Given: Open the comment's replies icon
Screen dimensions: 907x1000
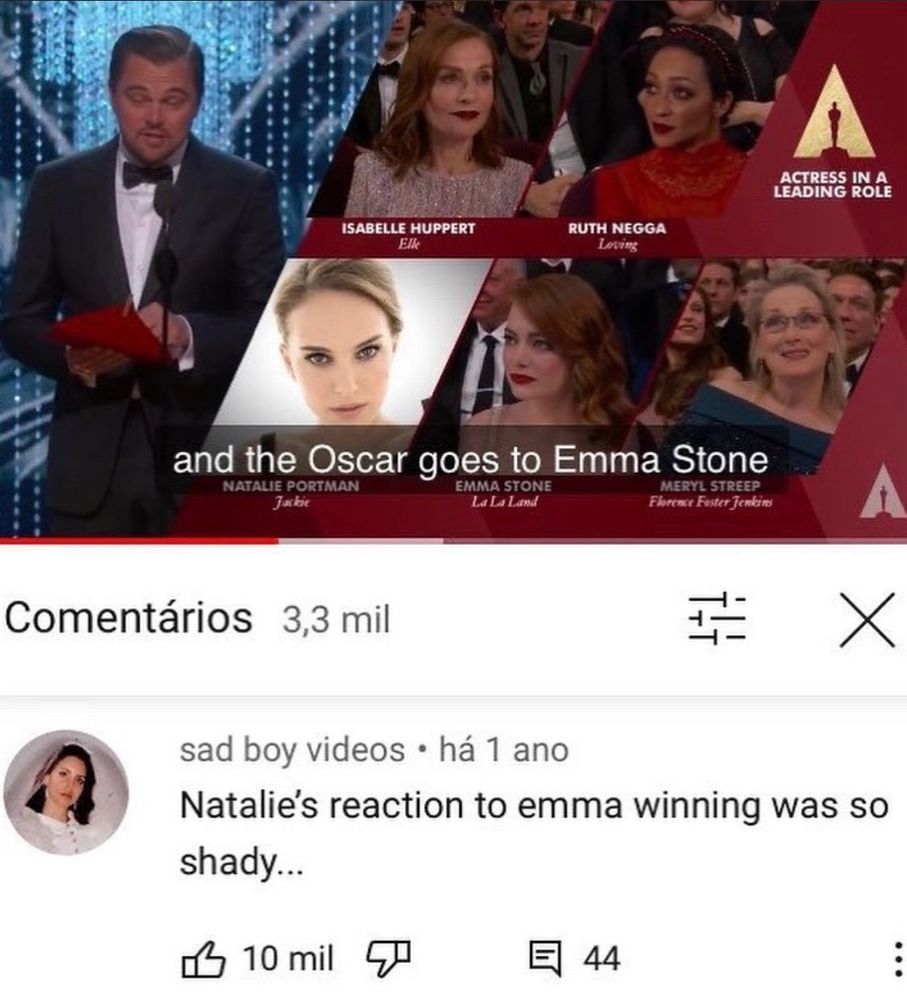Looking at the screenshot, I should point(546,959).
